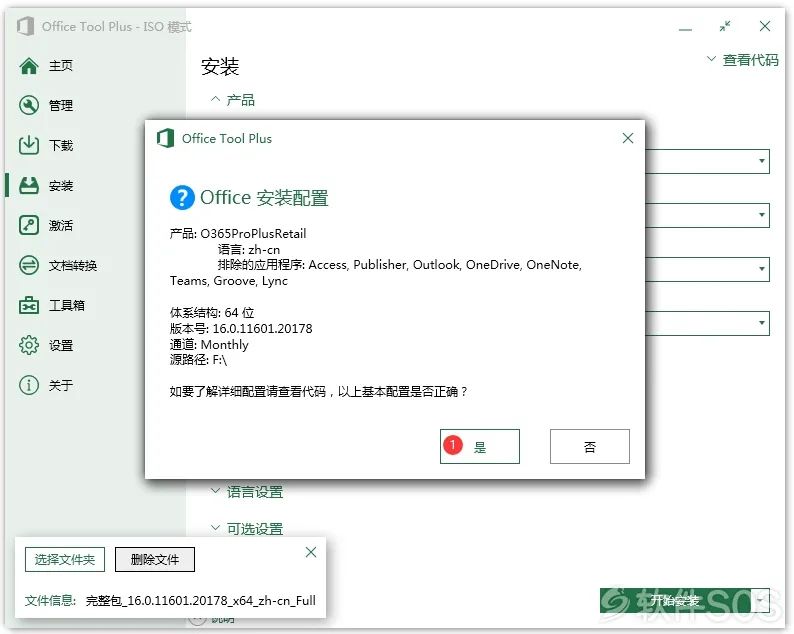
Task: Confirm configuration with 是 (Yes) button
Action: point(480,446)
